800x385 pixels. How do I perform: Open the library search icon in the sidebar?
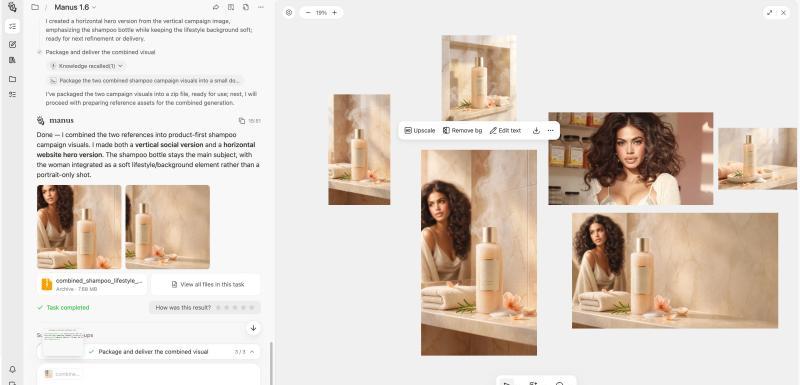click(x=12, y=60)
